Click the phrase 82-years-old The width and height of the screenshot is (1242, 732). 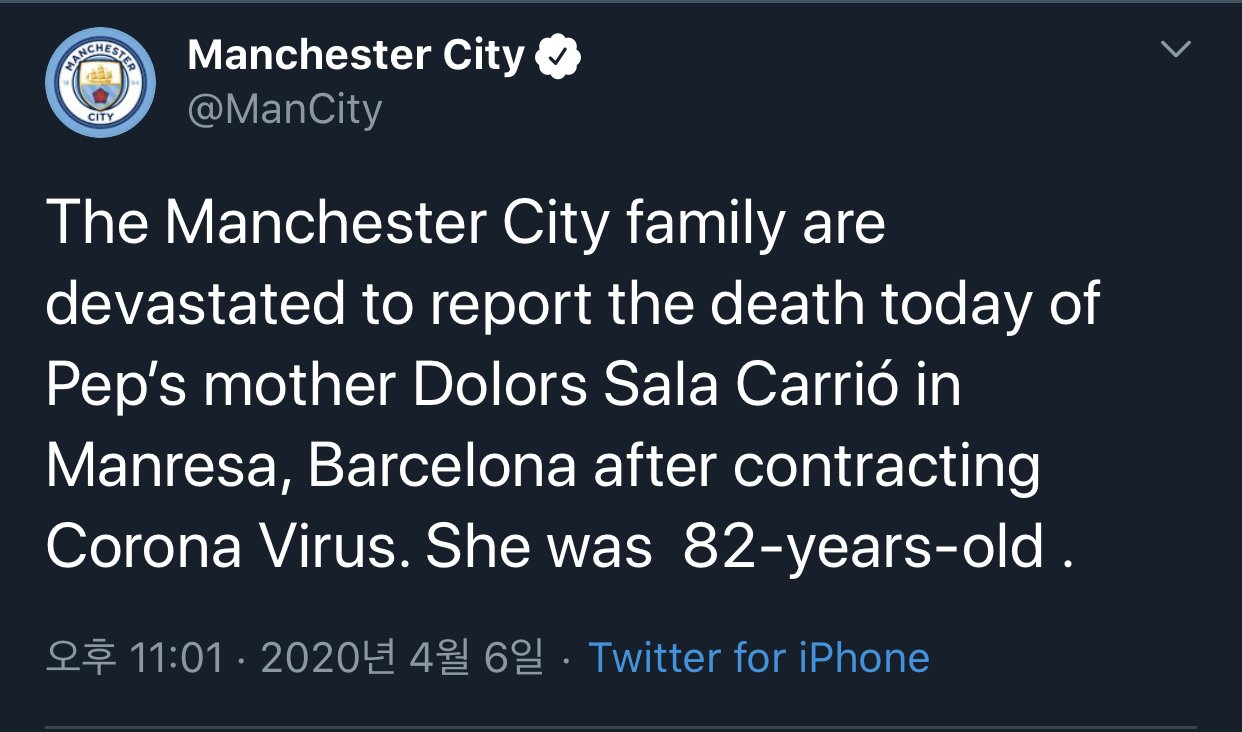(864, 546)
